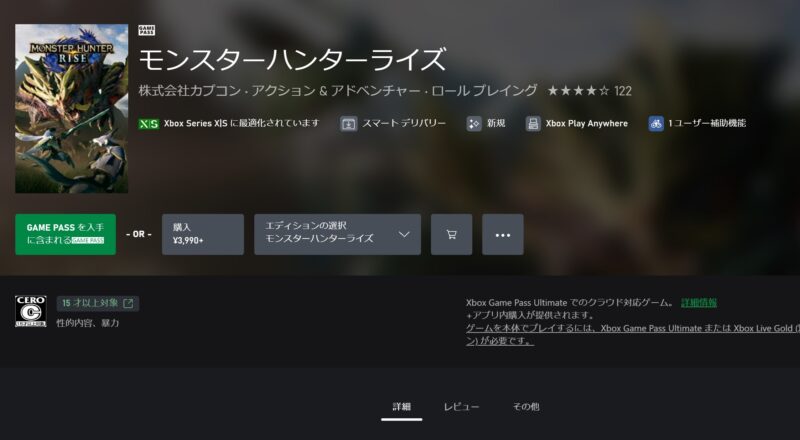Expand the エディションの選択 dropdown
The image size is (800, 440).
click(x=337, y=234)
